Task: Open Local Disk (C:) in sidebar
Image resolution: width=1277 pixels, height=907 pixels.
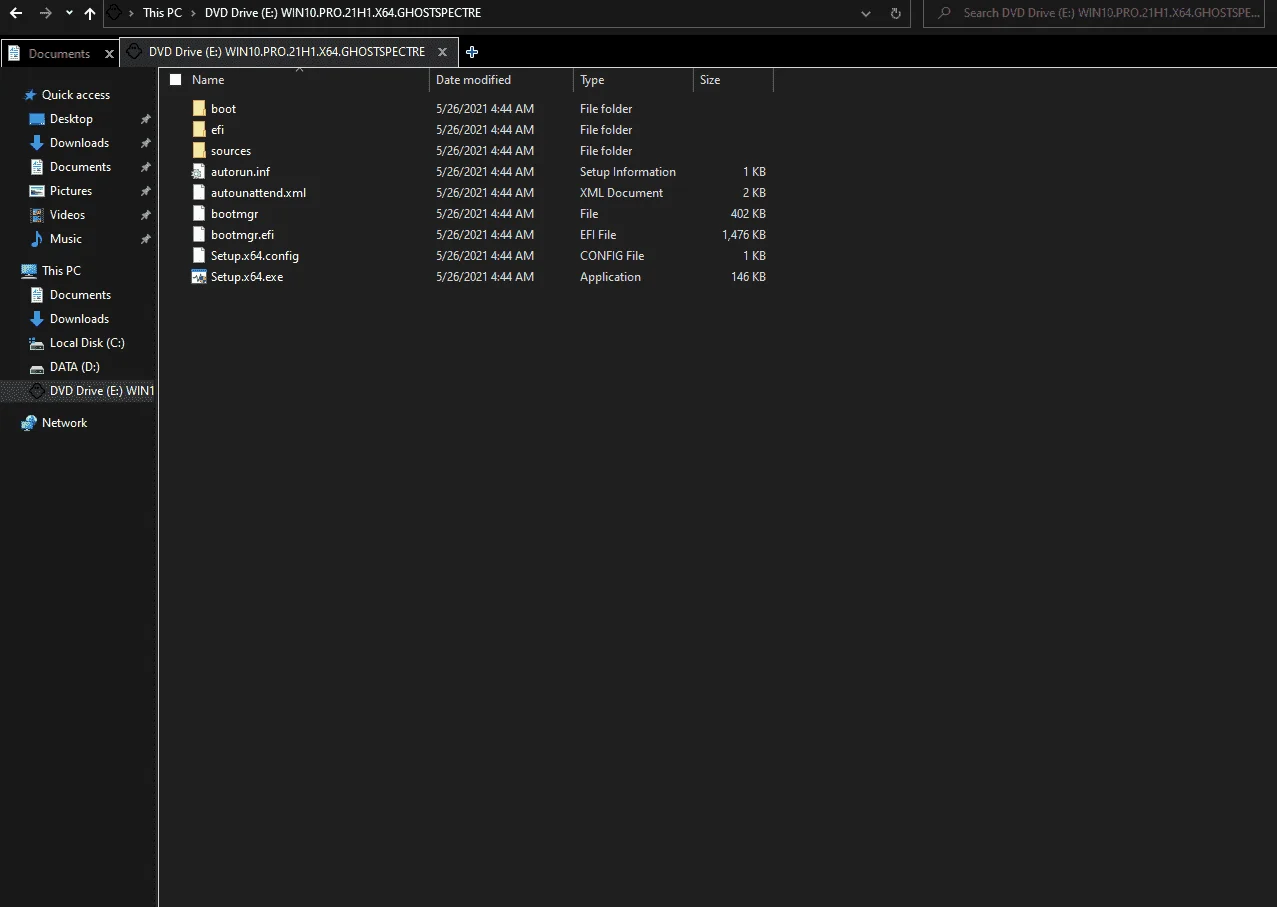Action: 87,343
